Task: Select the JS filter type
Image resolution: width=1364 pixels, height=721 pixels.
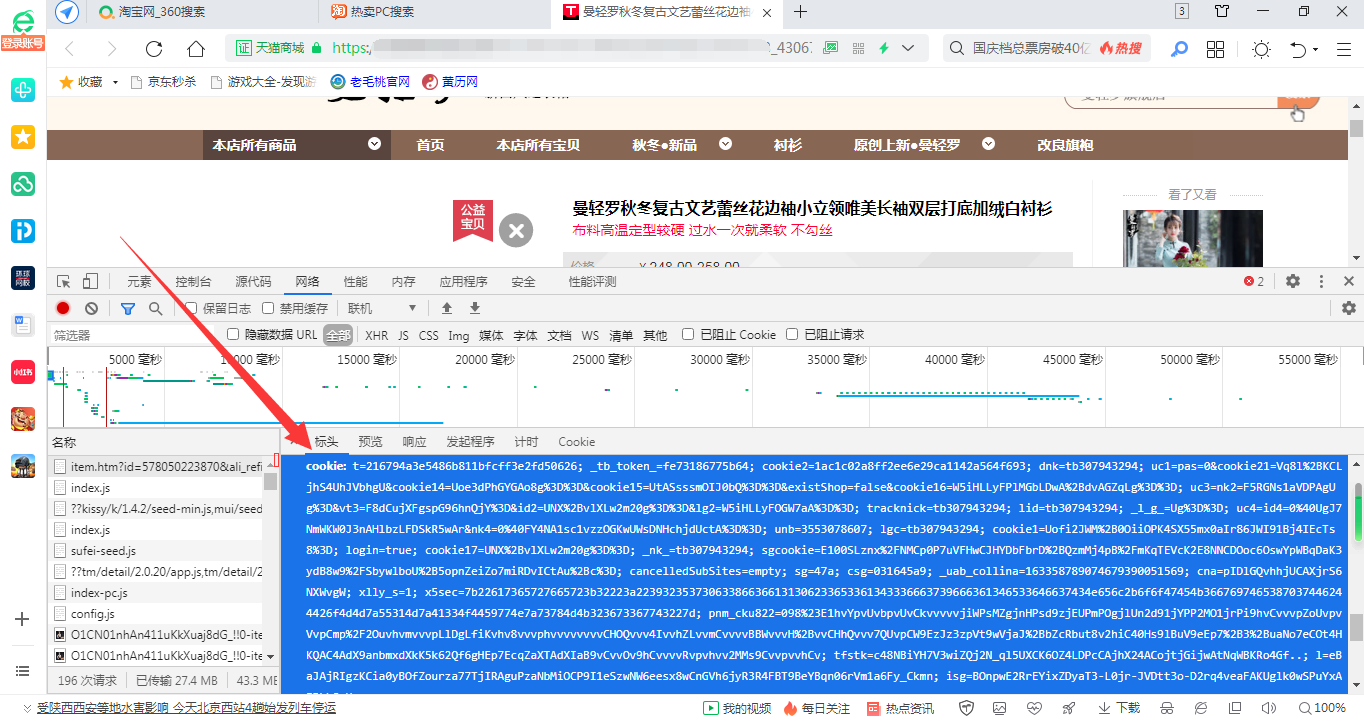Action: coord(404,335)
